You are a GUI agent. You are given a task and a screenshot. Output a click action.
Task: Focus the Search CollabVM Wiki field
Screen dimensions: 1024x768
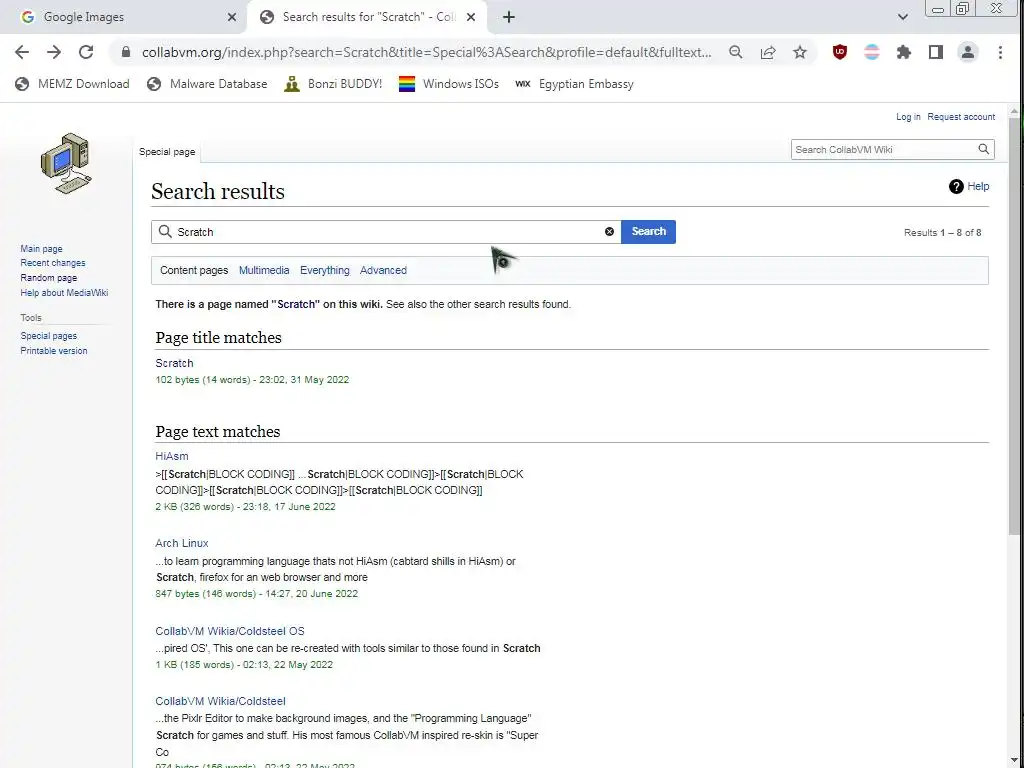pyautogui.click(x=884, y=150)
